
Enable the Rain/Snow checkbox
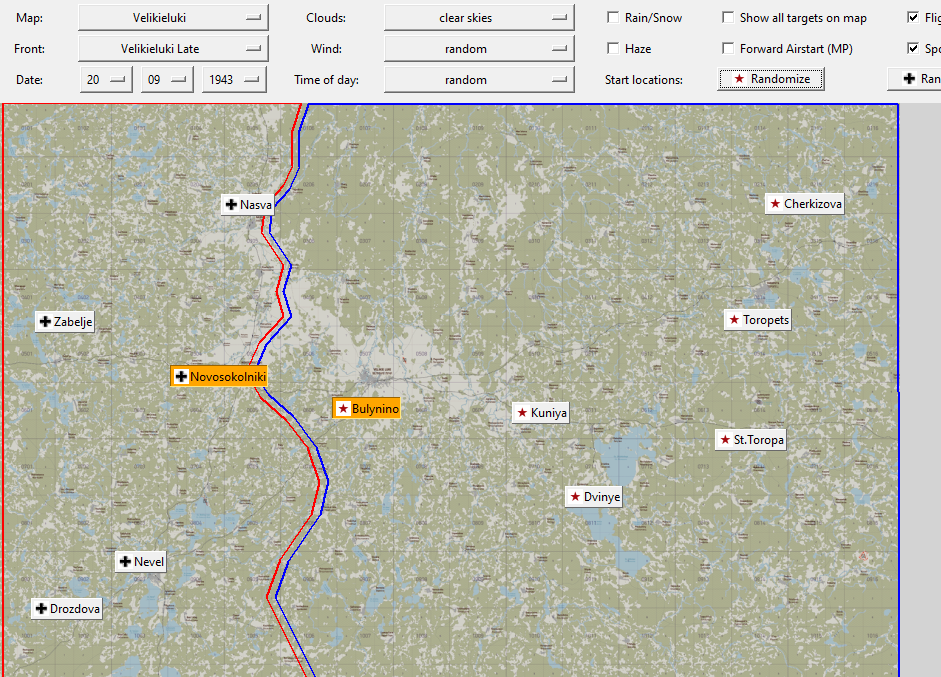click(613, 17)
